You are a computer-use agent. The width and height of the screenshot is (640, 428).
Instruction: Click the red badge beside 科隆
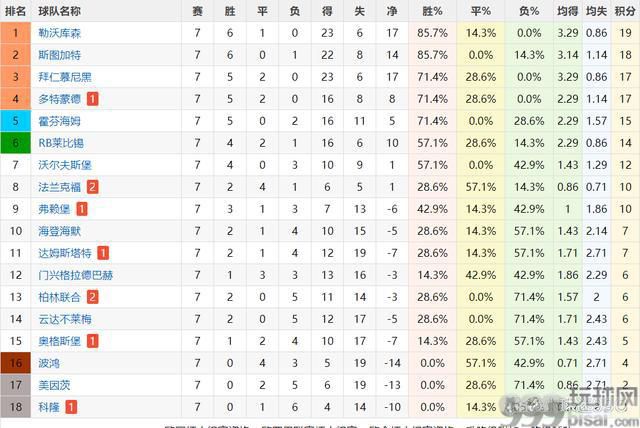[x=71, y=407]
